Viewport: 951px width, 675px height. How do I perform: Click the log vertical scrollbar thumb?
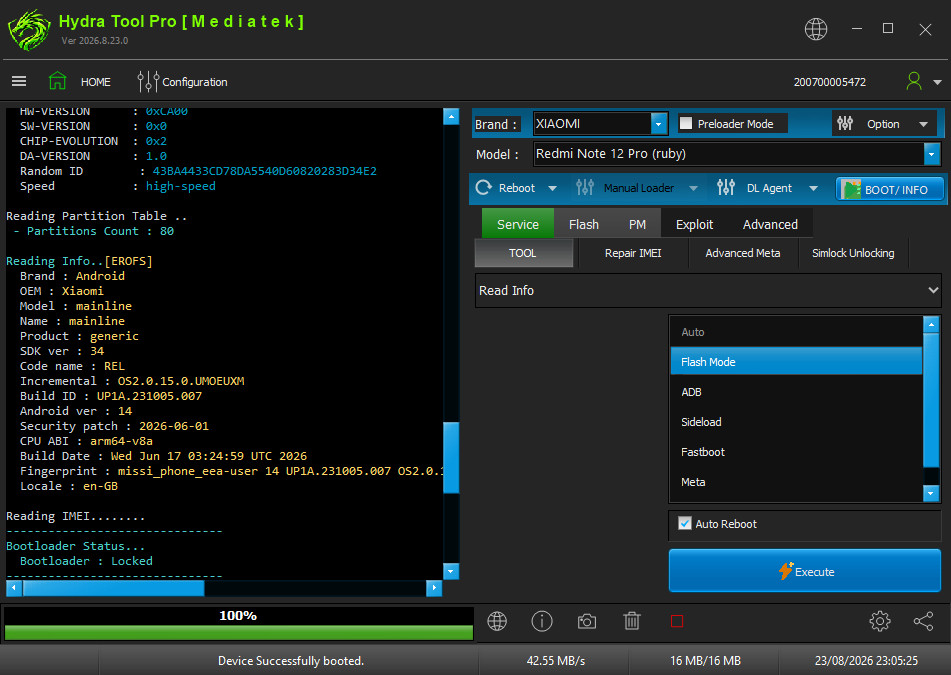[x=451, y=457]
